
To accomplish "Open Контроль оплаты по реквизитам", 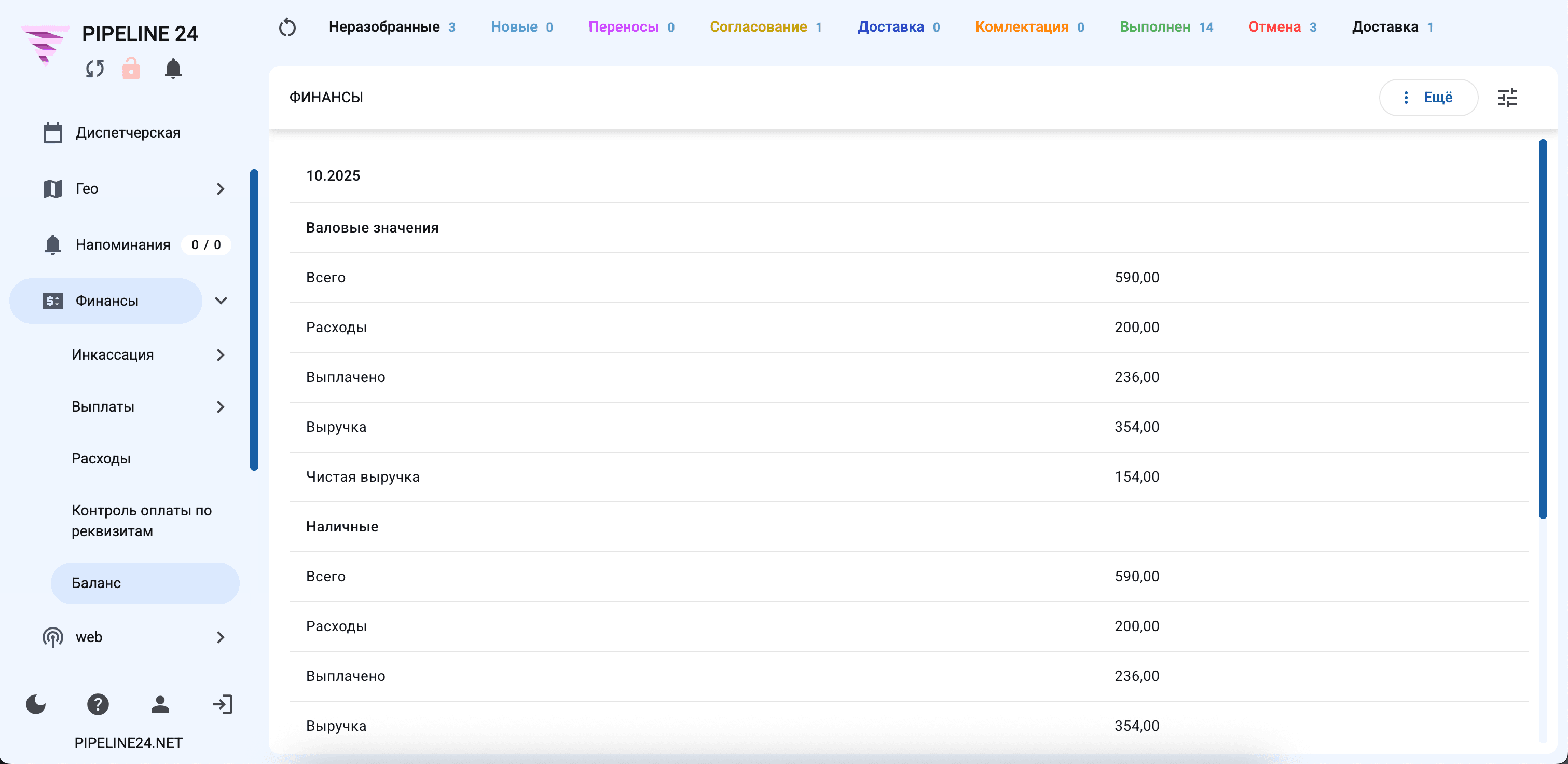I will point(142,521).
